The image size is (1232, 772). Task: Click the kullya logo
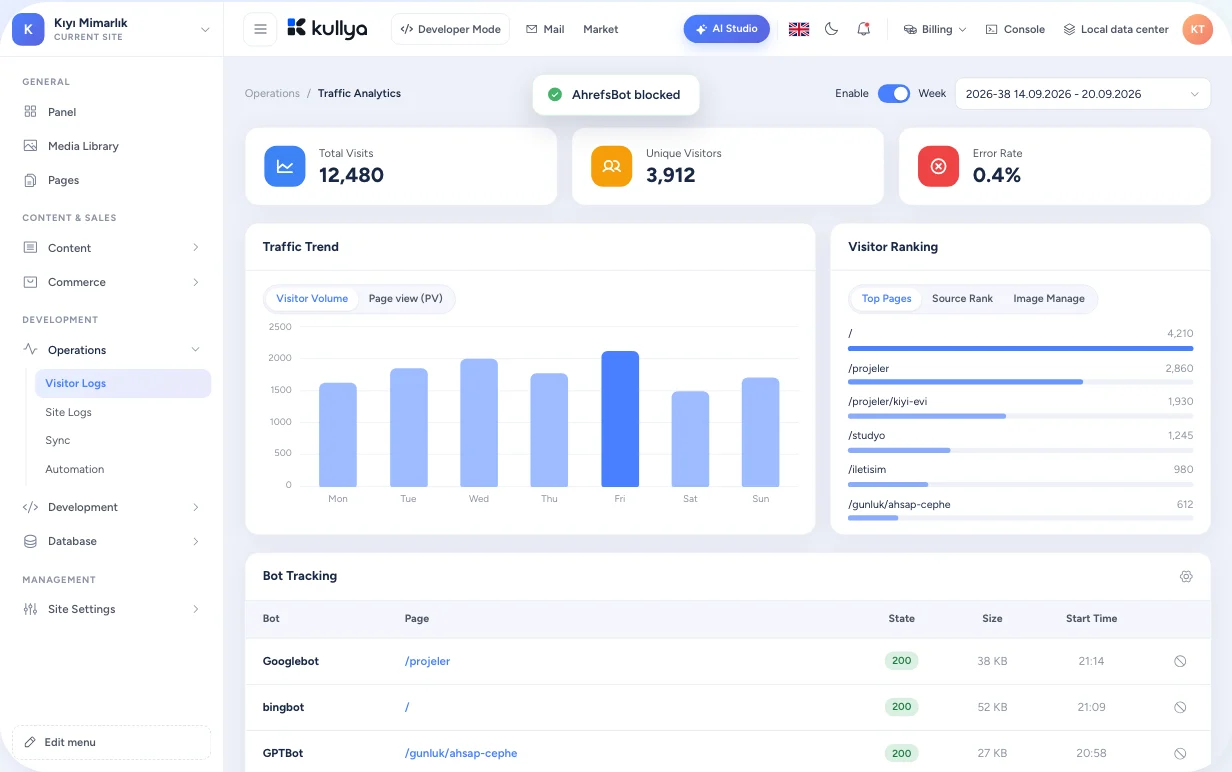326,29
